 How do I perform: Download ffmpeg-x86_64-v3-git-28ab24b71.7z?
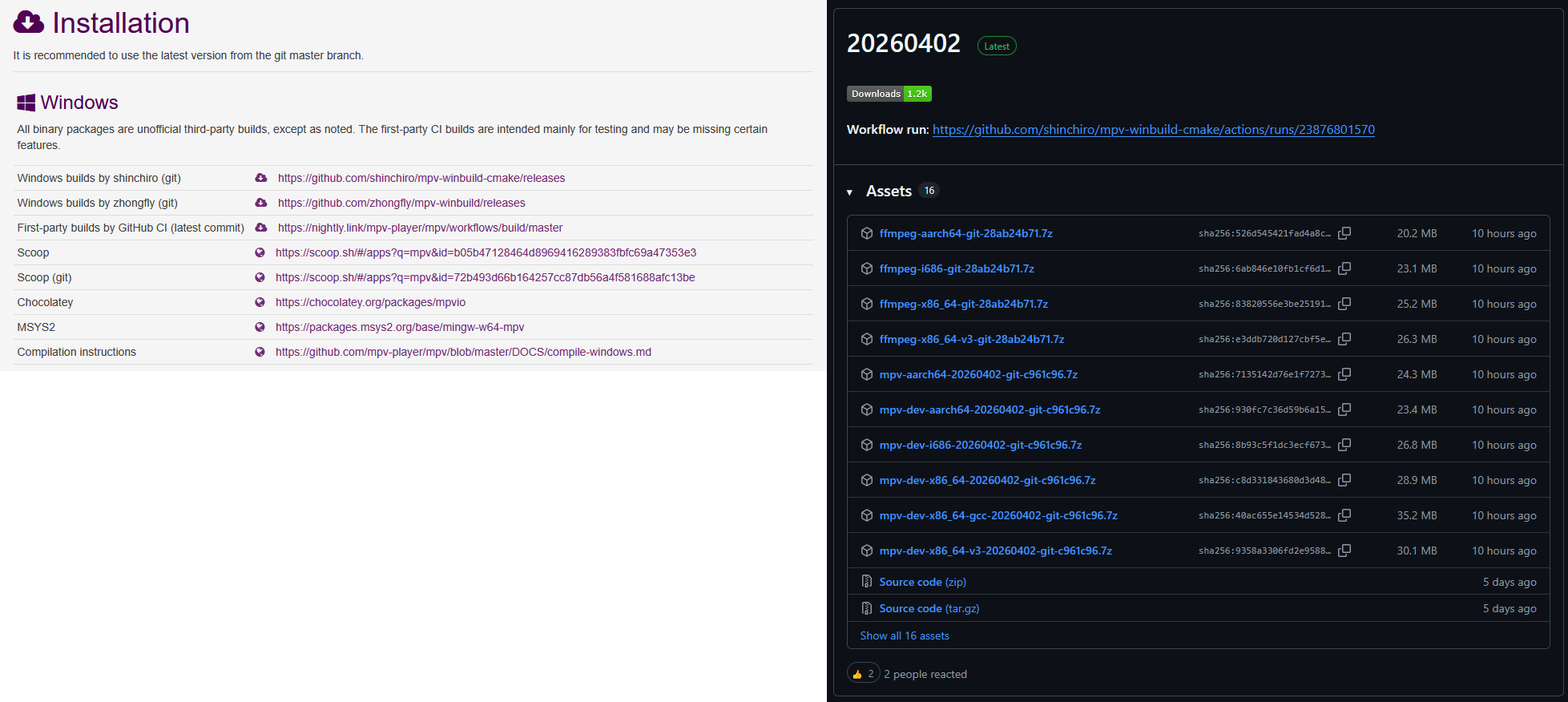[972, 339]
